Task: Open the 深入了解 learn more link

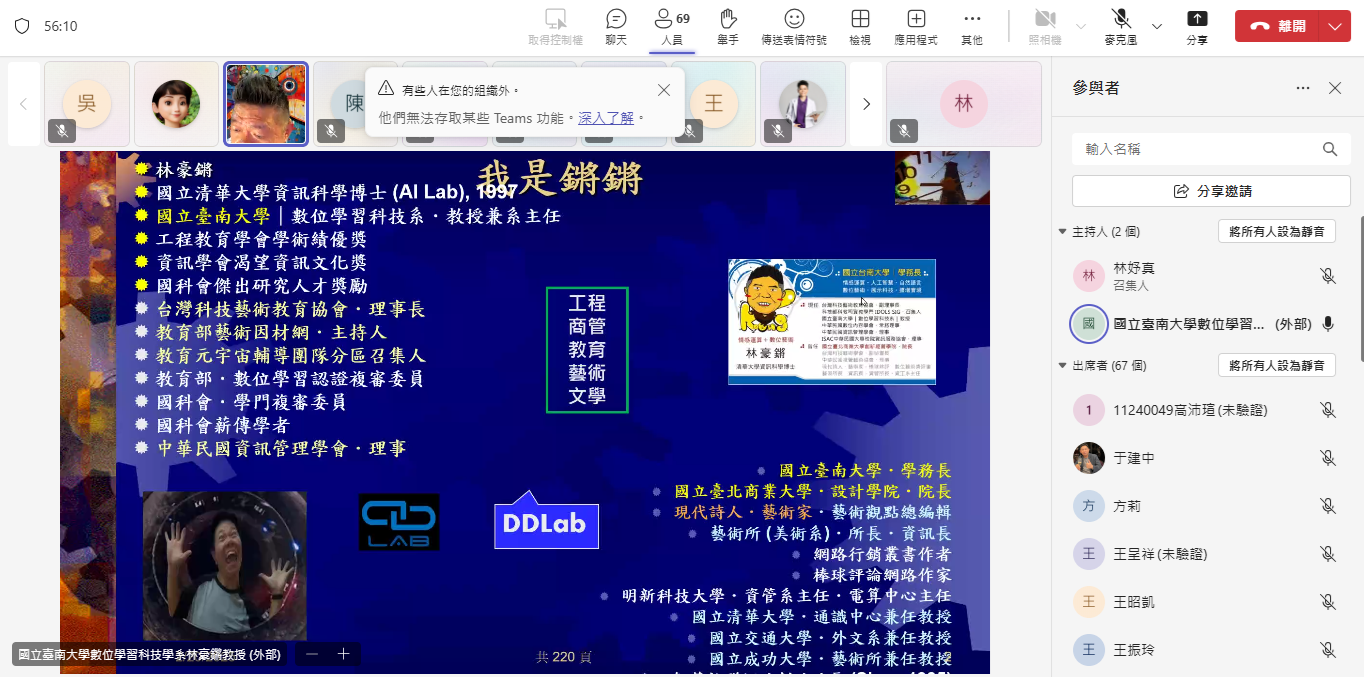Action: (x=606, y=118)
